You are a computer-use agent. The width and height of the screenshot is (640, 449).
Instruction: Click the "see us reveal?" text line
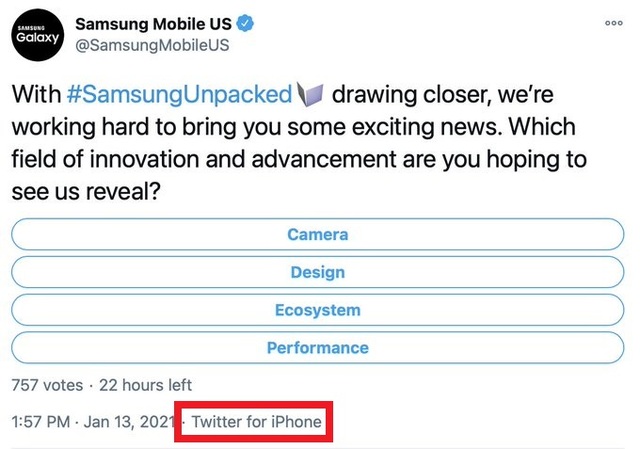[87, 193]
